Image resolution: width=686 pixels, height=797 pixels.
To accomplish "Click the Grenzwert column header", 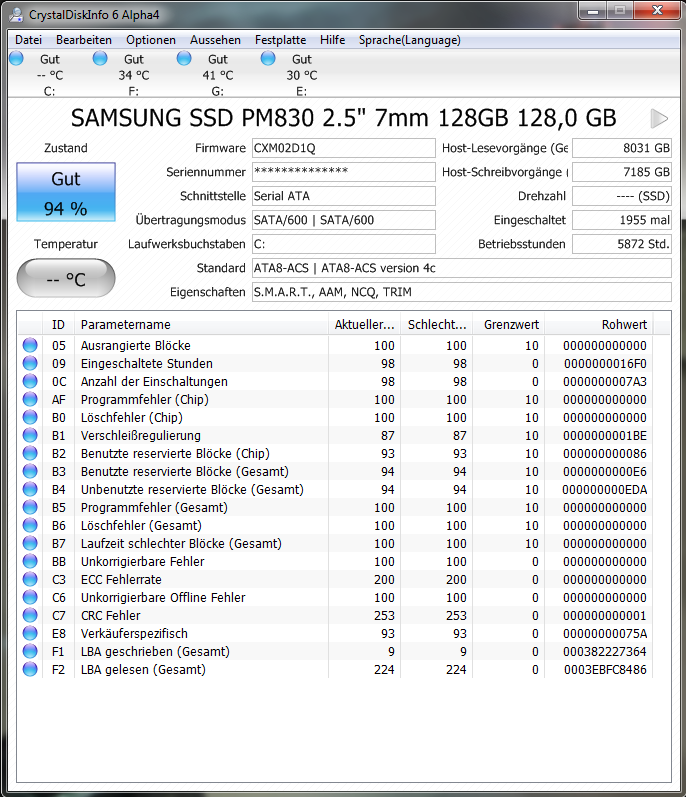I will click(x=509, y=325).
